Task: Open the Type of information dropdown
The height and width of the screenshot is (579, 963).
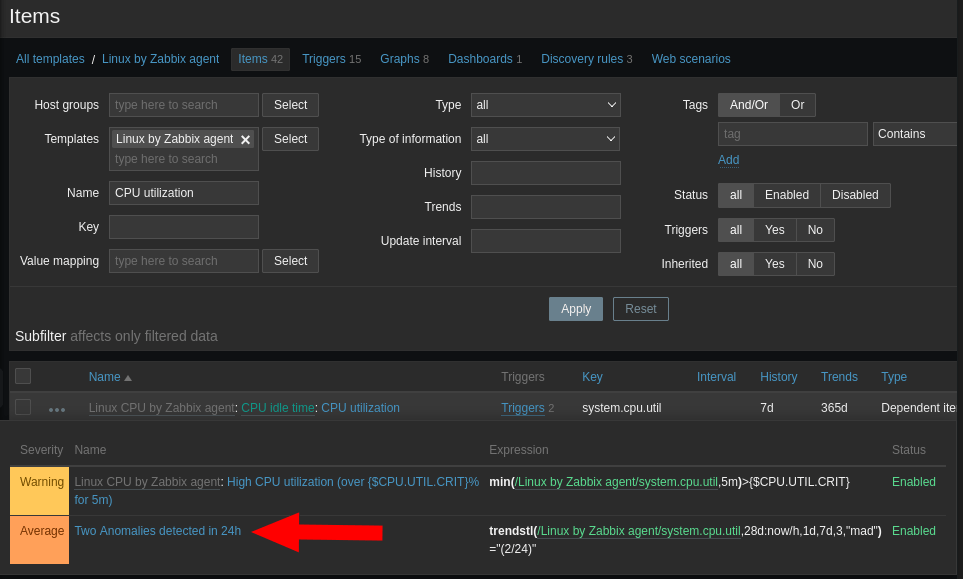Action: tap(545, 138)
